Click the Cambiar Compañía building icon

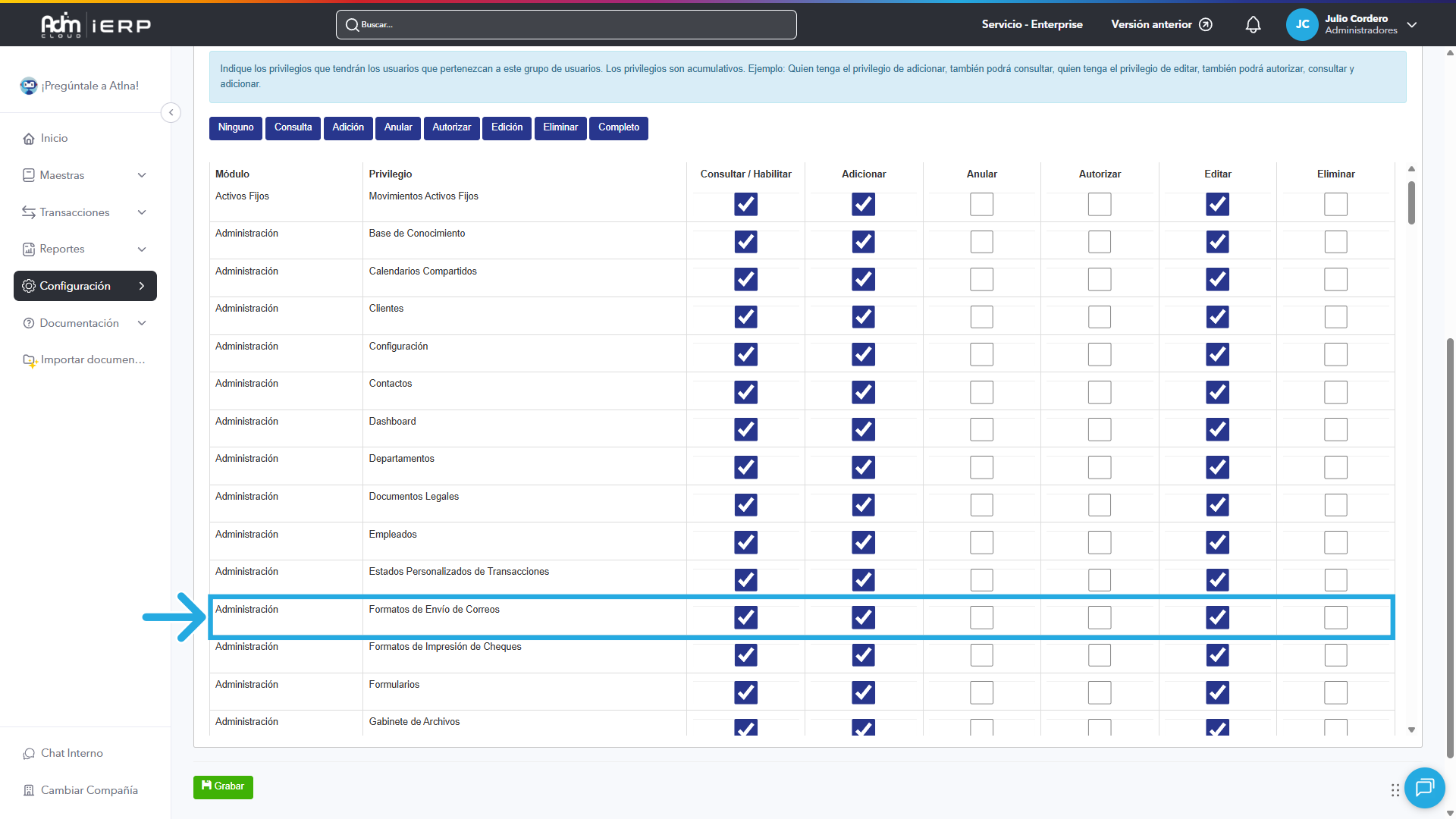click(x=29, y=790)
